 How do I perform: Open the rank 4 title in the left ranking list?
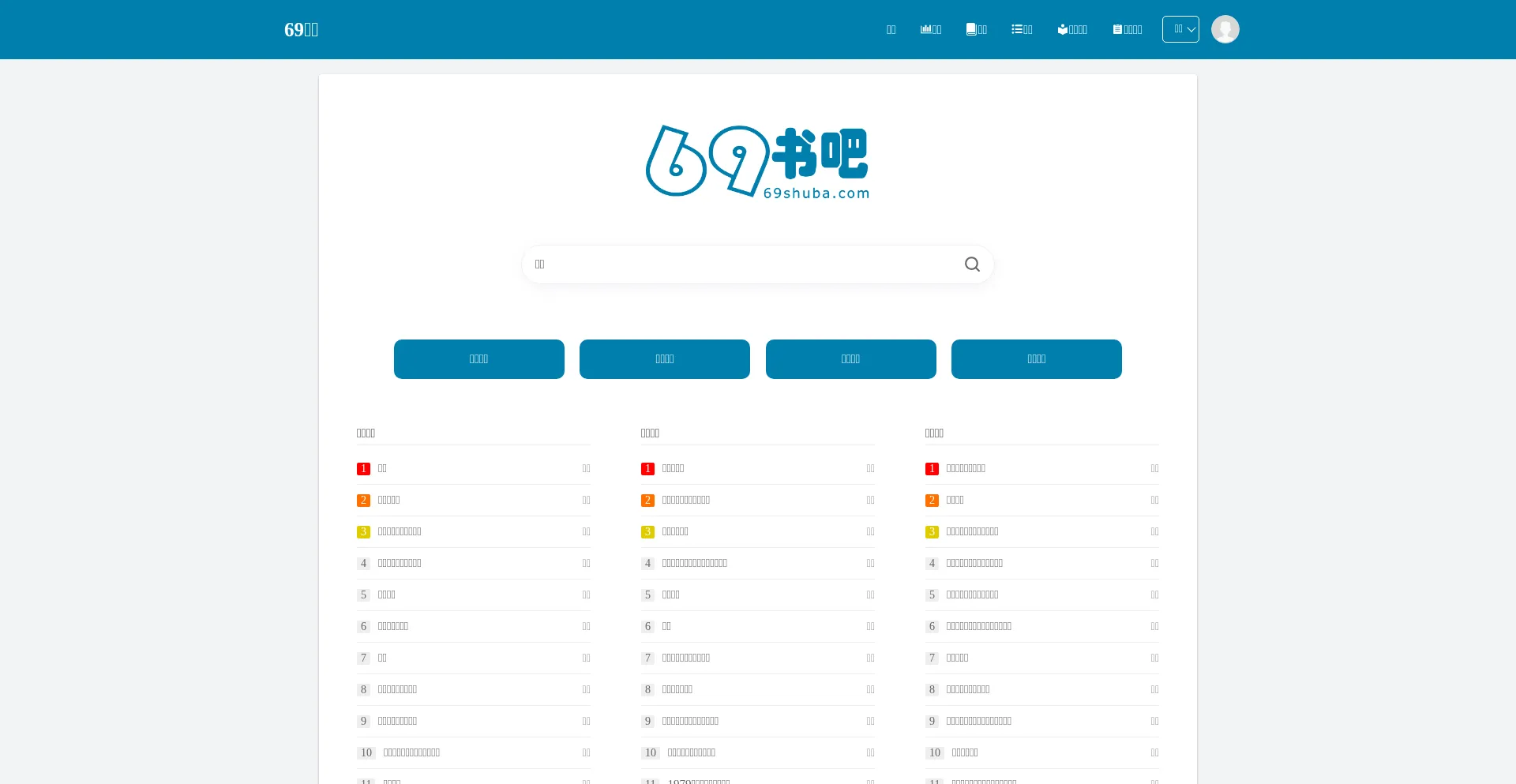tap(400, 563)
